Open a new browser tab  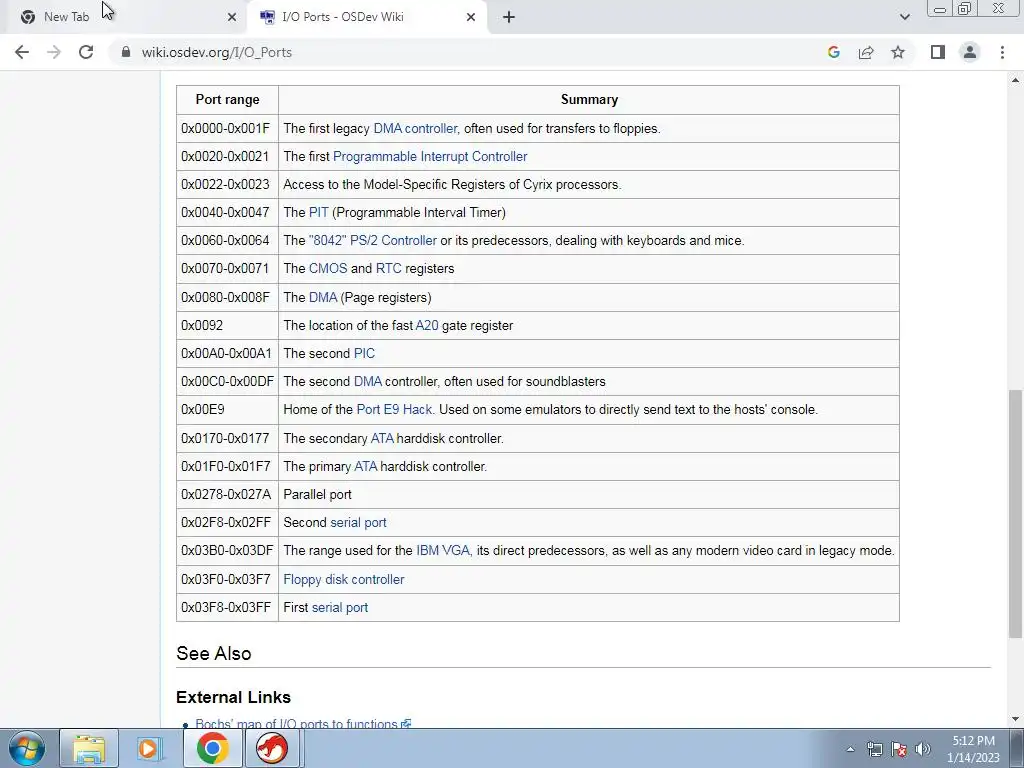pyautogui.click(x=509, y=17)
